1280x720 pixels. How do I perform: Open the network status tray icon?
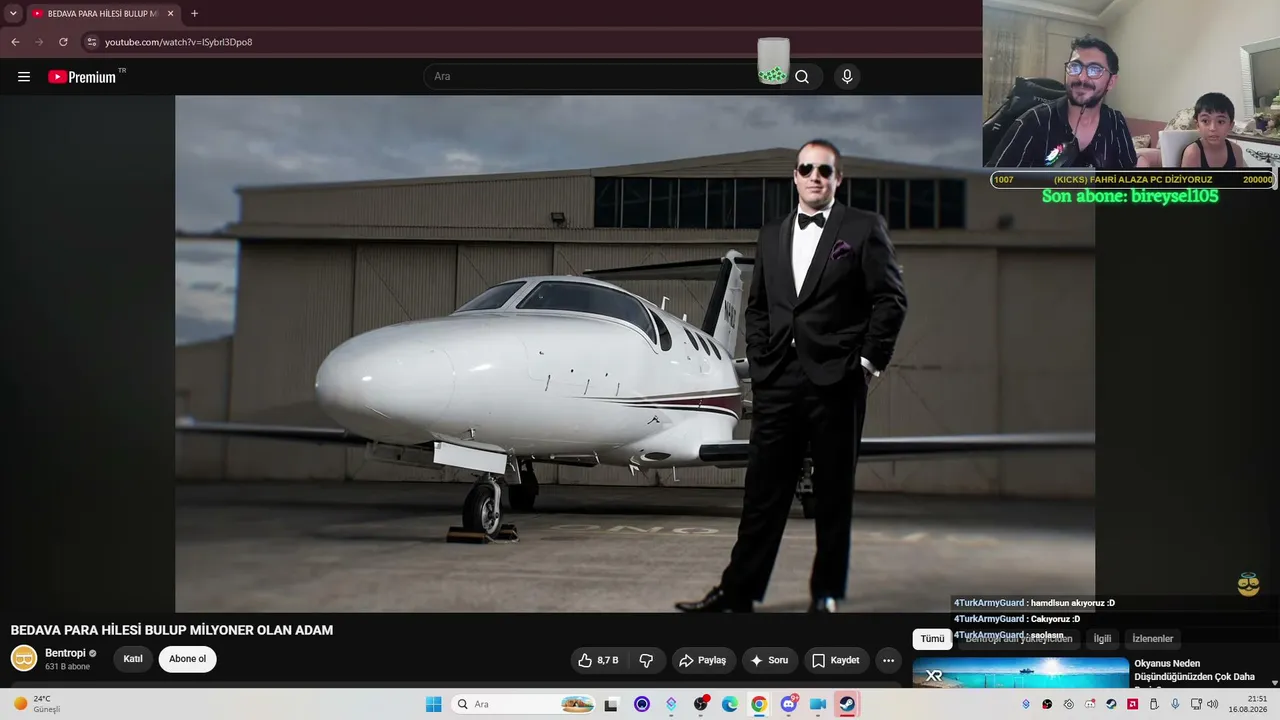(x=1196, y=704)
